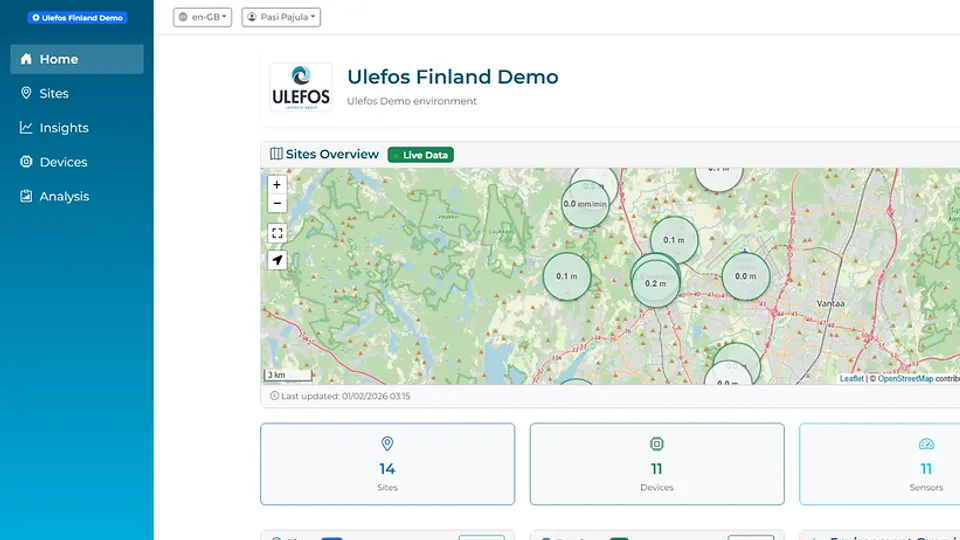Click the clock icon beside Last updated
This screenshot has height=540, width=960.
point(274,396)
